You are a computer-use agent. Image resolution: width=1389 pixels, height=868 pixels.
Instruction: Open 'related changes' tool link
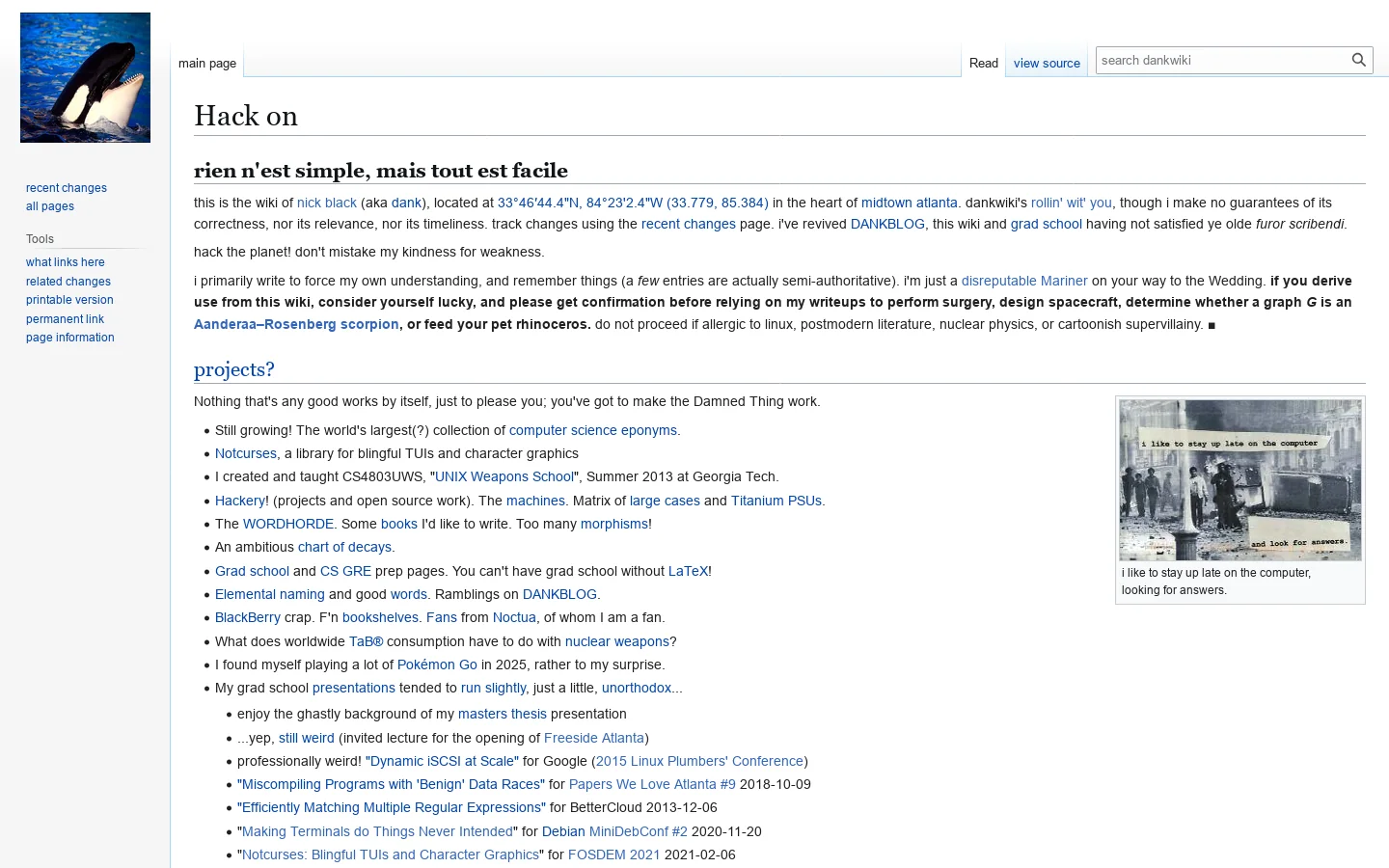point(68,282)
